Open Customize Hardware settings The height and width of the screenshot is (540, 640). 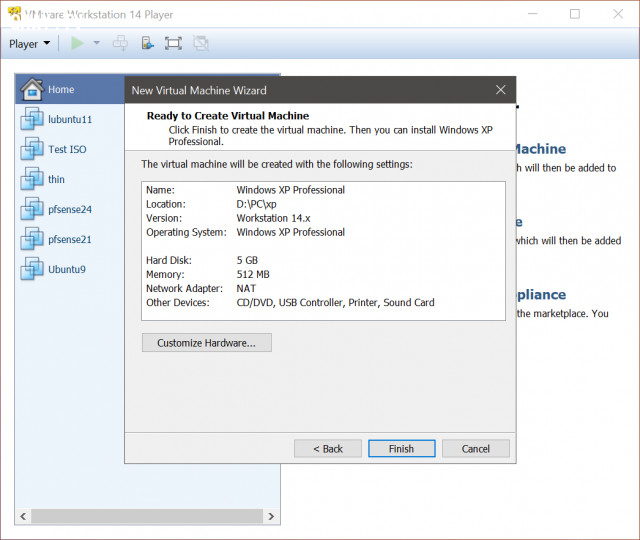pyautogui.click(x=207, y=343)
